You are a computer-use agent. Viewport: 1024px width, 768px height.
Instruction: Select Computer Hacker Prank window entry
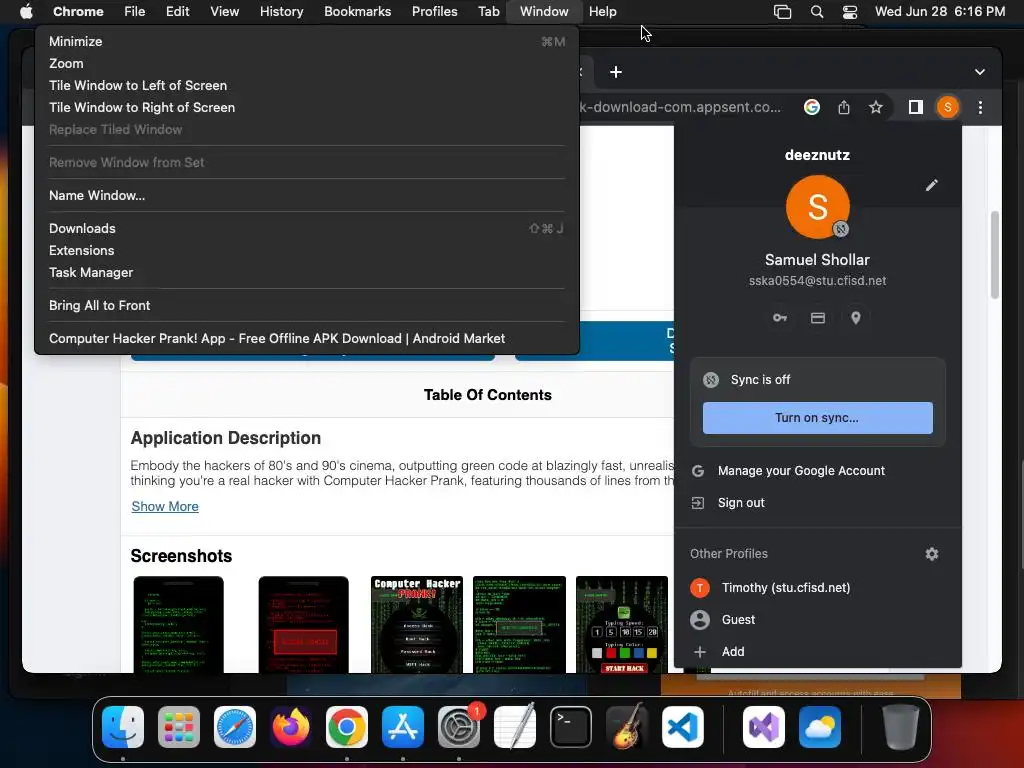(x=307, y=338)
